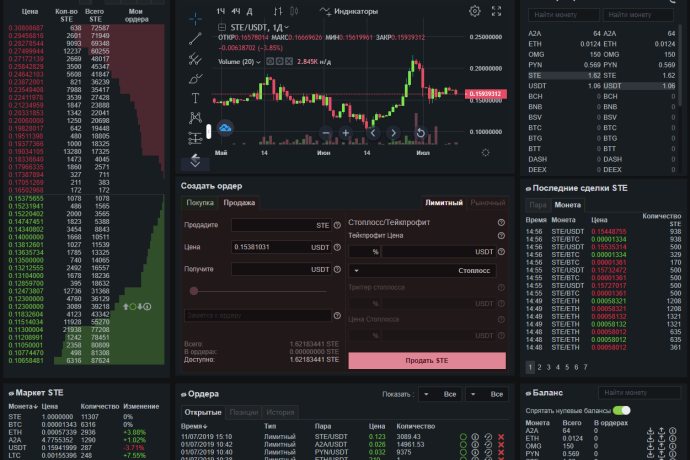Open Volume indicator settings

[x=279, y=62]
